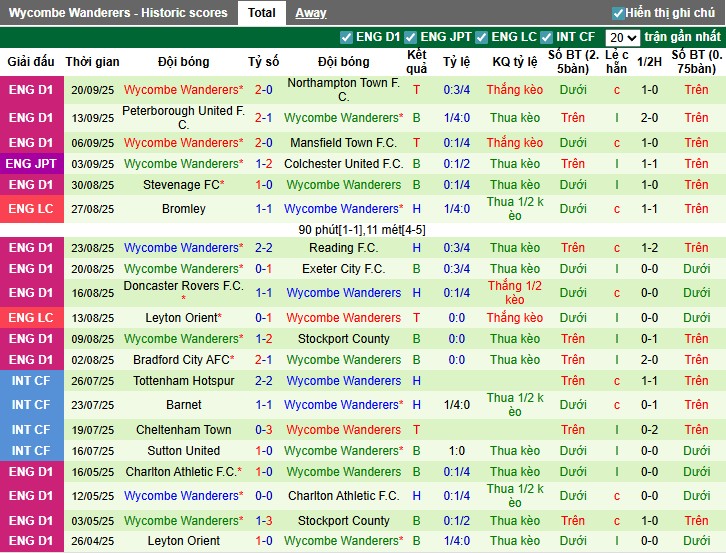
Task: Toggle the ENG LC league checkbox
Action: coord(482,37)
